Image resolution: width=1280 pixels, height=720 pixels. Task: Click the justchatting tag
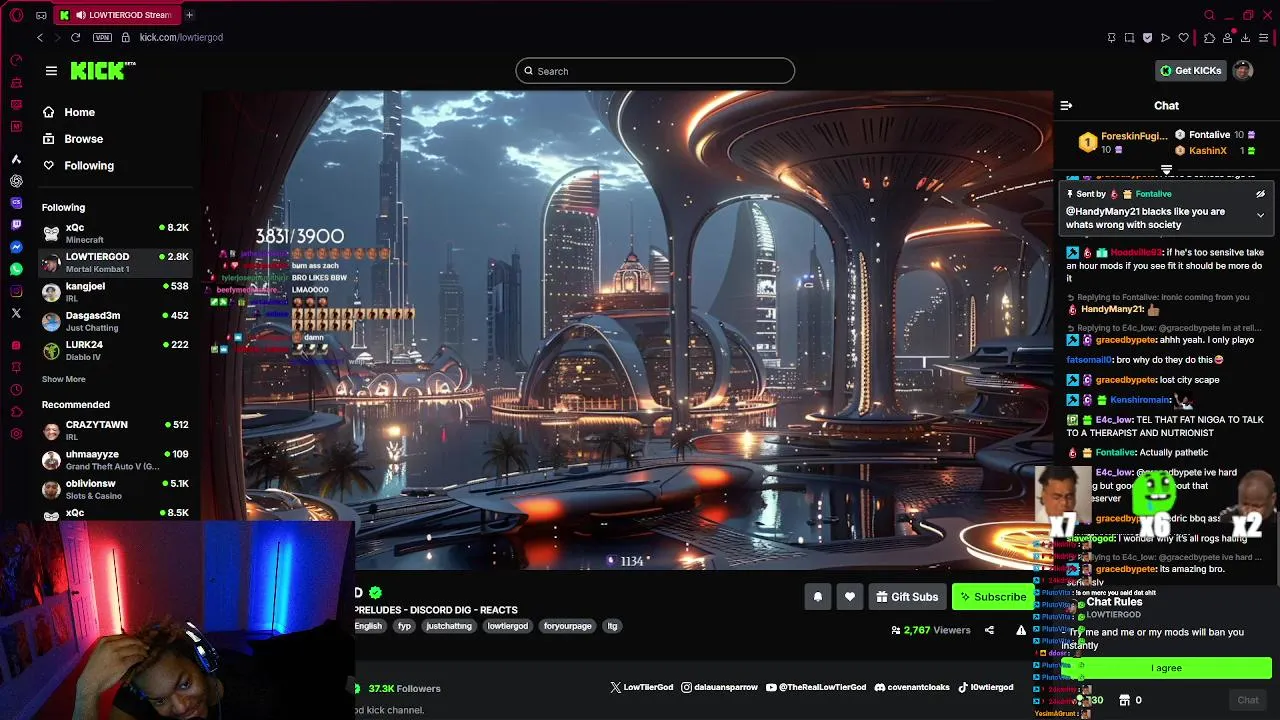pos(448,626)
